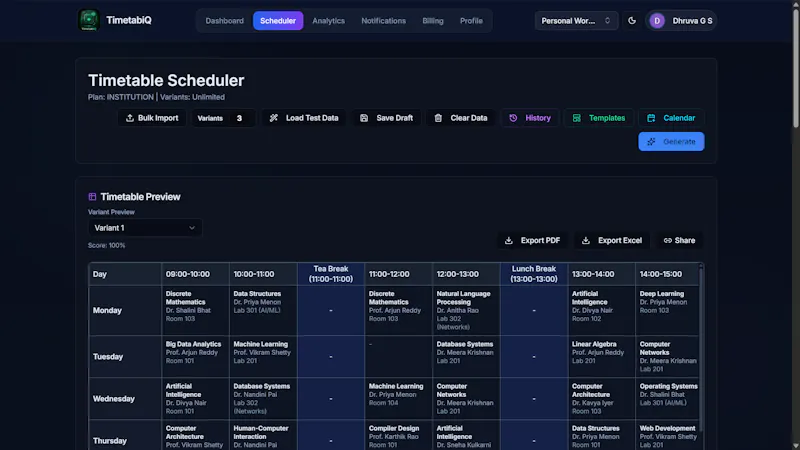
Task: Select the Scheduler tab
Action: [278, 21]
